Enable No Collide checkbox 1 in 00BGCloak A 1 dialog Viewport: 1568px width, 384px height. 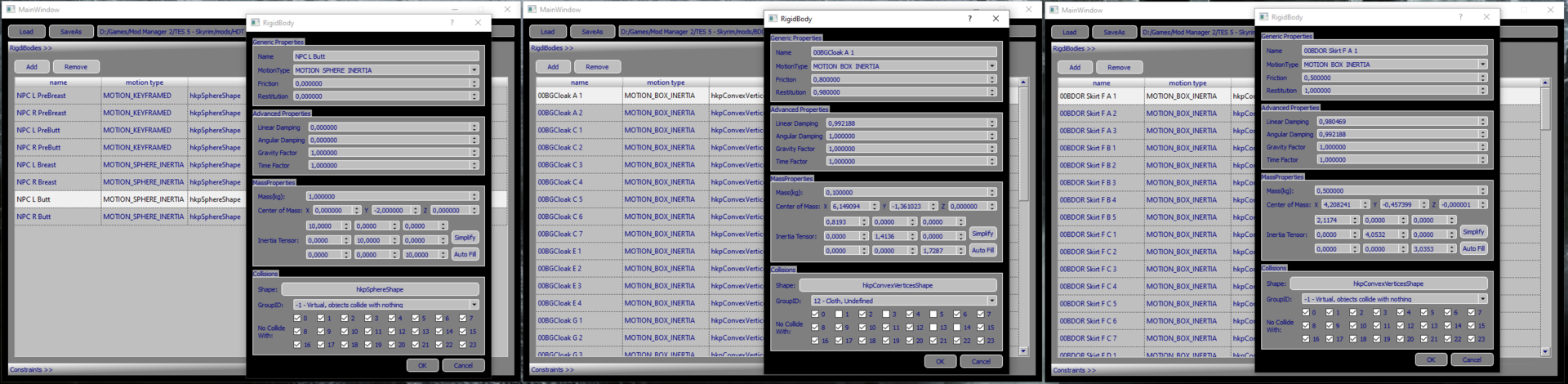(x=839, y=314)
